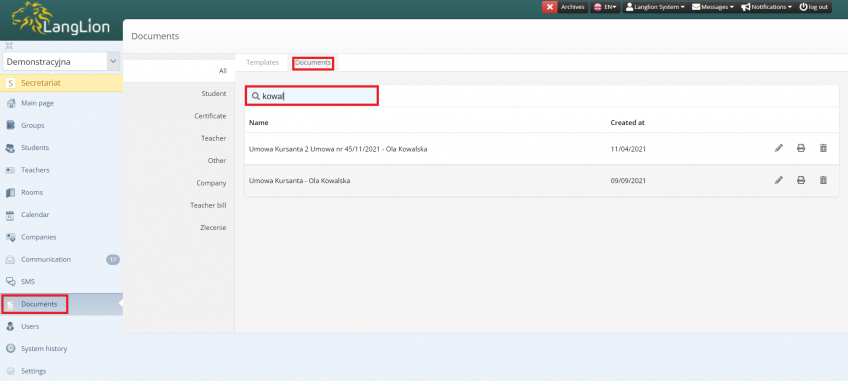Expand the Messages dropdown
This screenshot has width=848, height=381.
point(712,7)
